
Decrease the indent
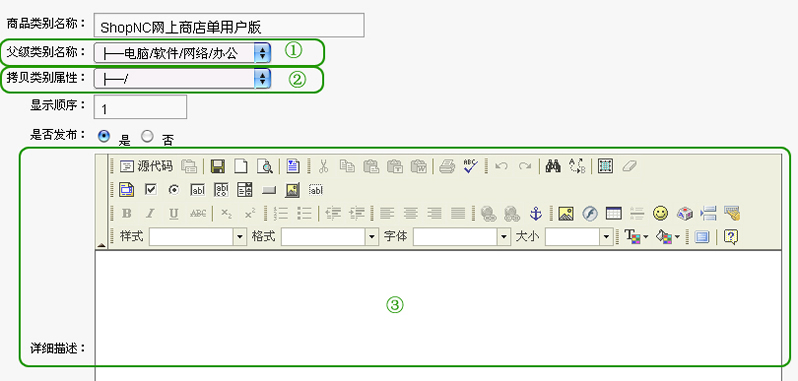(333, 214)
